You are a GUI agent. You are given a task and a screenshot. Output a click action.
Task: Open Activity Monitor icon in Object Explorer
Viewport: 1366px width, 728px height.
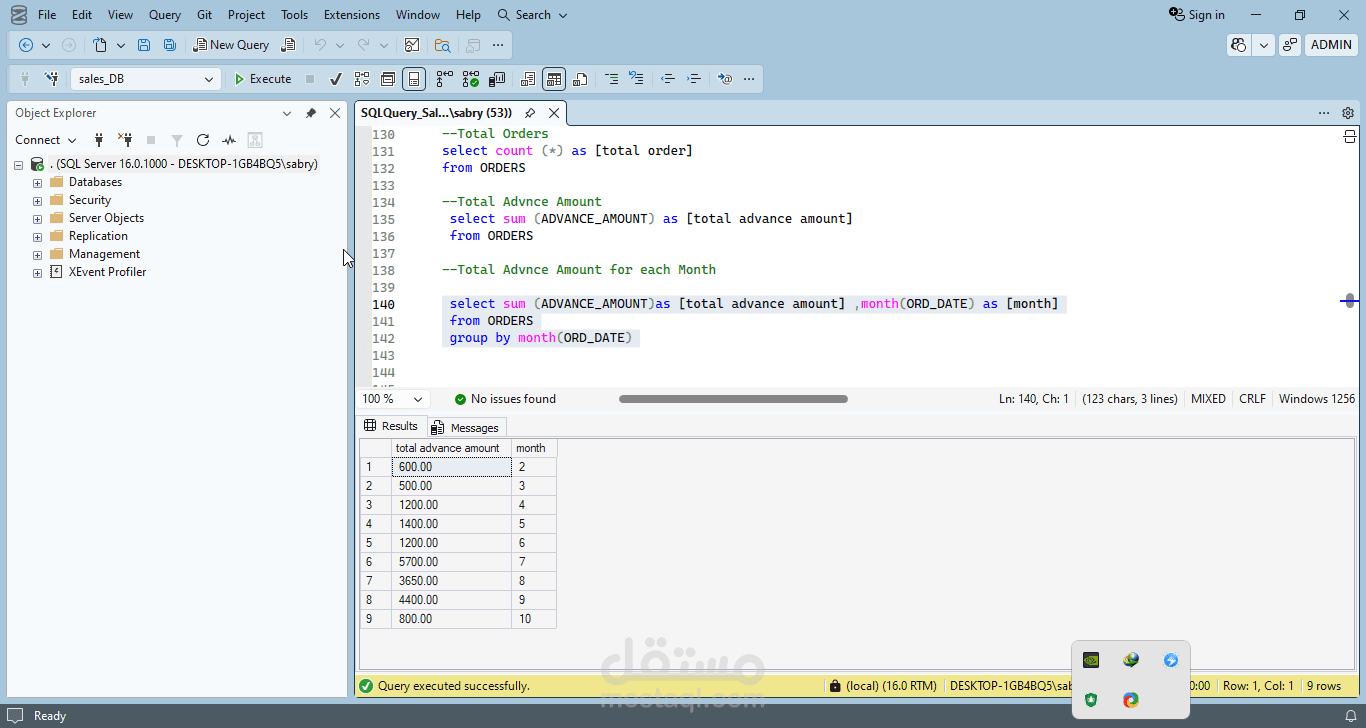click(229, 140)
